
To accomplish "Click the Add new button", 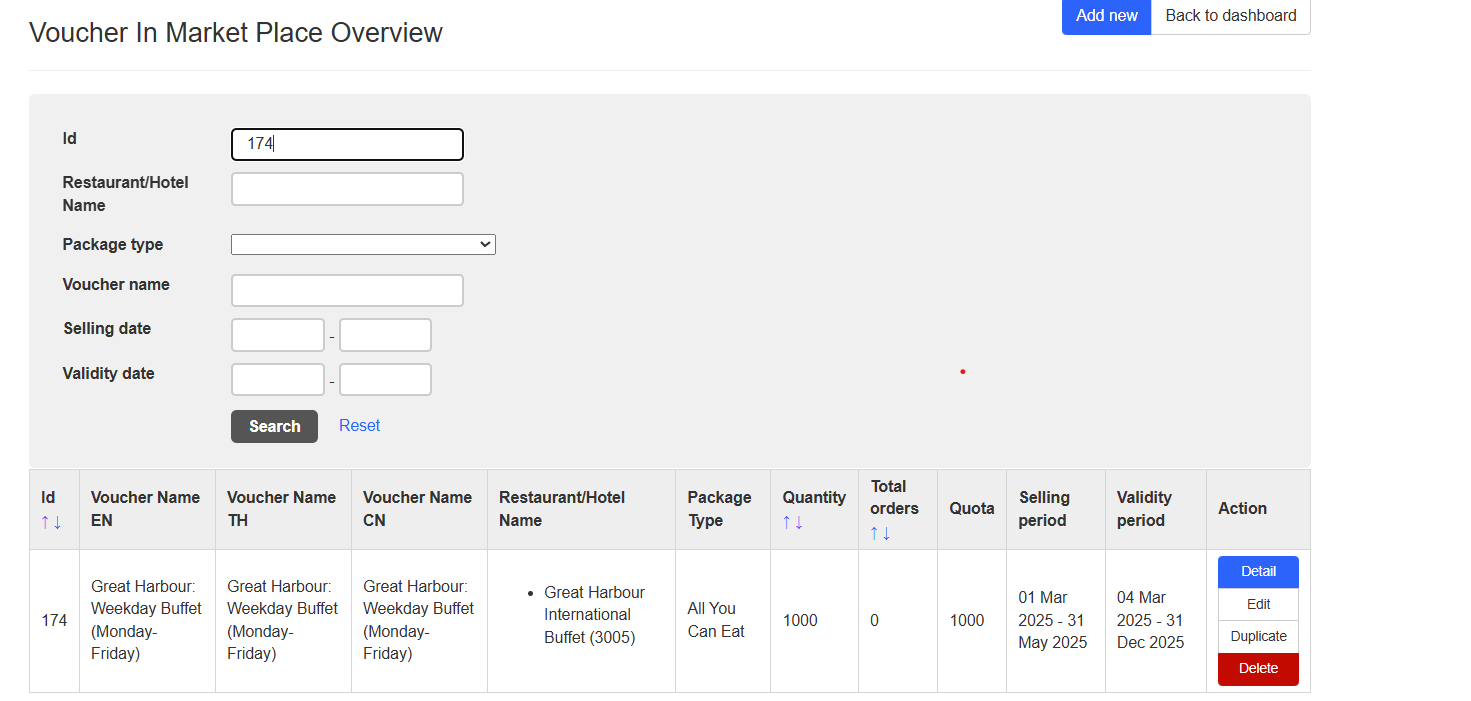I will (x=1106, y=16).
